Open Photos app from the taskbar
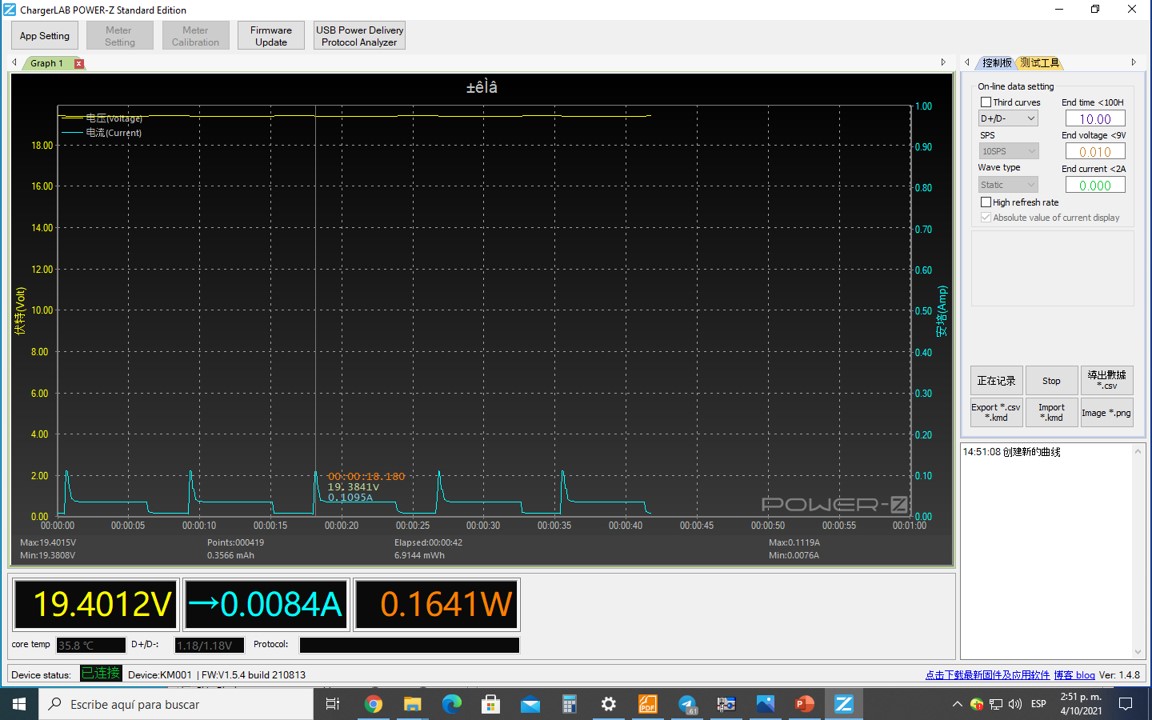1152x720 pixels. point(765,704)
